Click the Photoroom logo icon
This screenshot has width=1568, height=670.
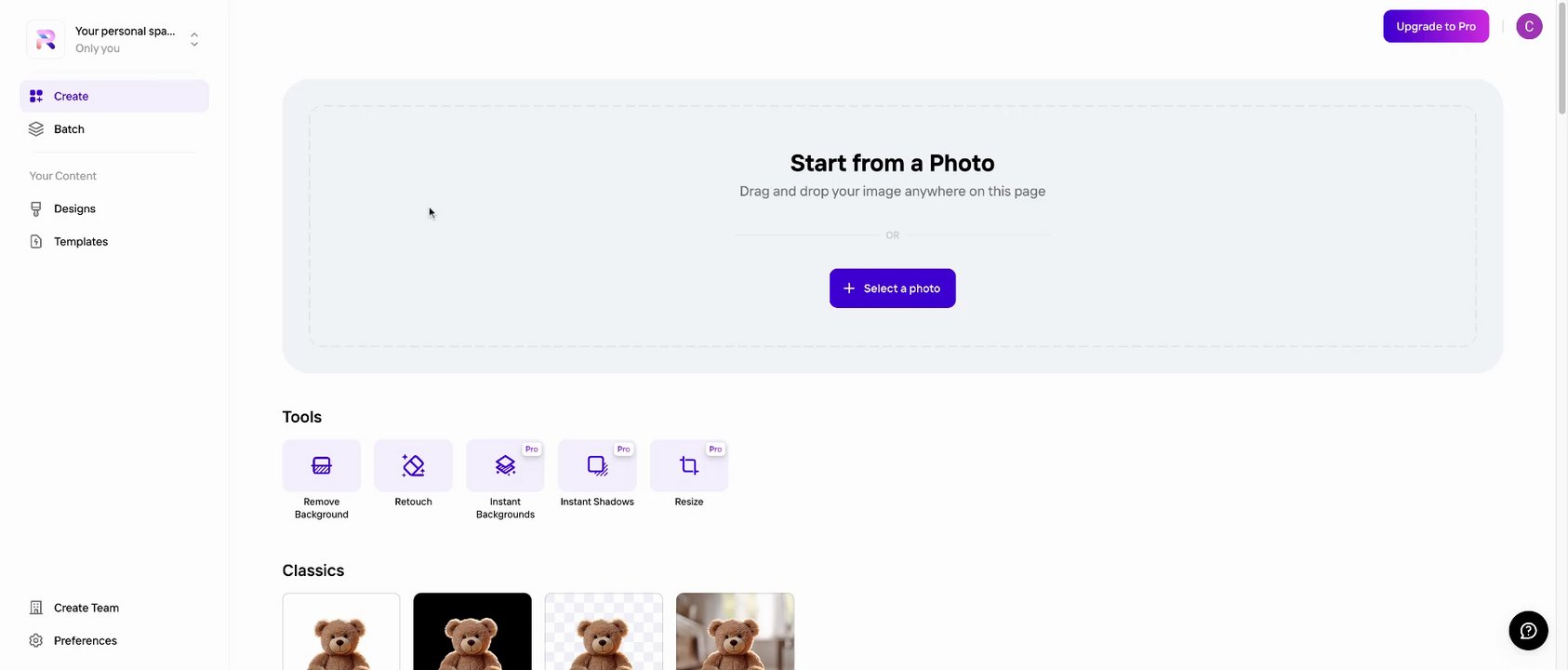(x=46, y=39)
